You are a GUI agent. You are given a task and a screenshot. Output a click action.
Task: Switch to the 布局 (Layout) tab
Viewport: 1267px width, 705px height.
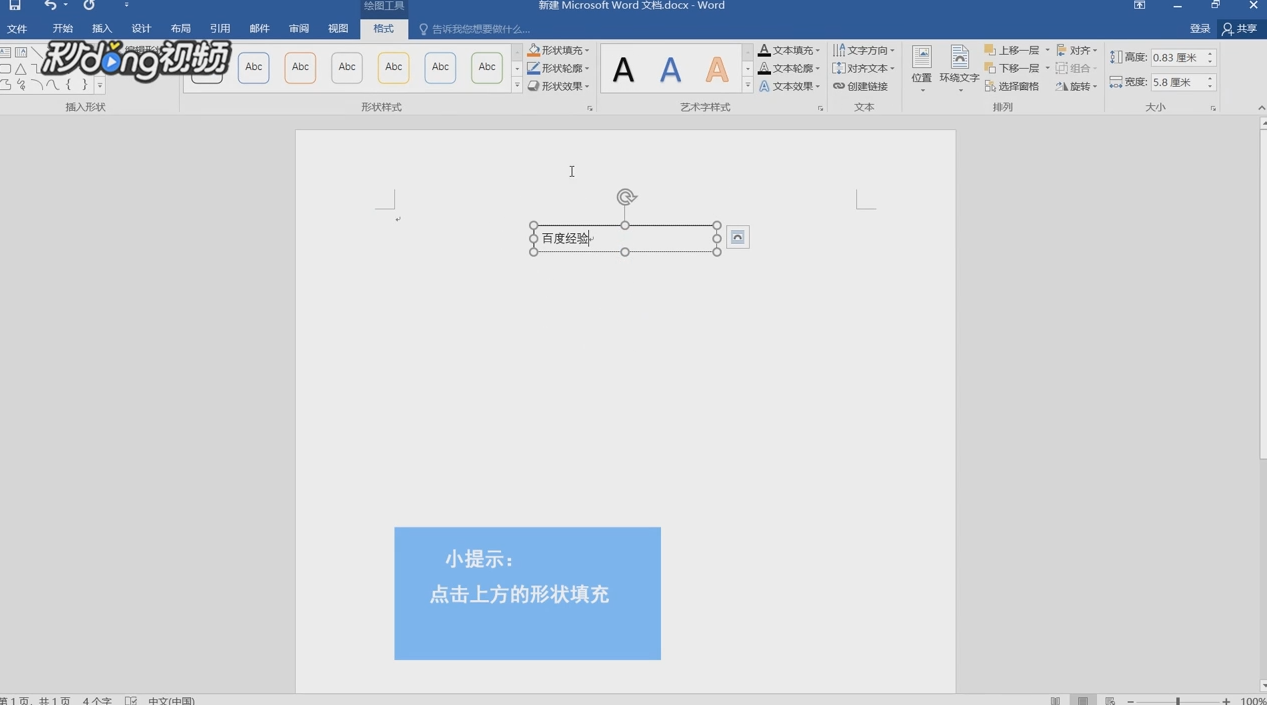click(x=181, y=29)
